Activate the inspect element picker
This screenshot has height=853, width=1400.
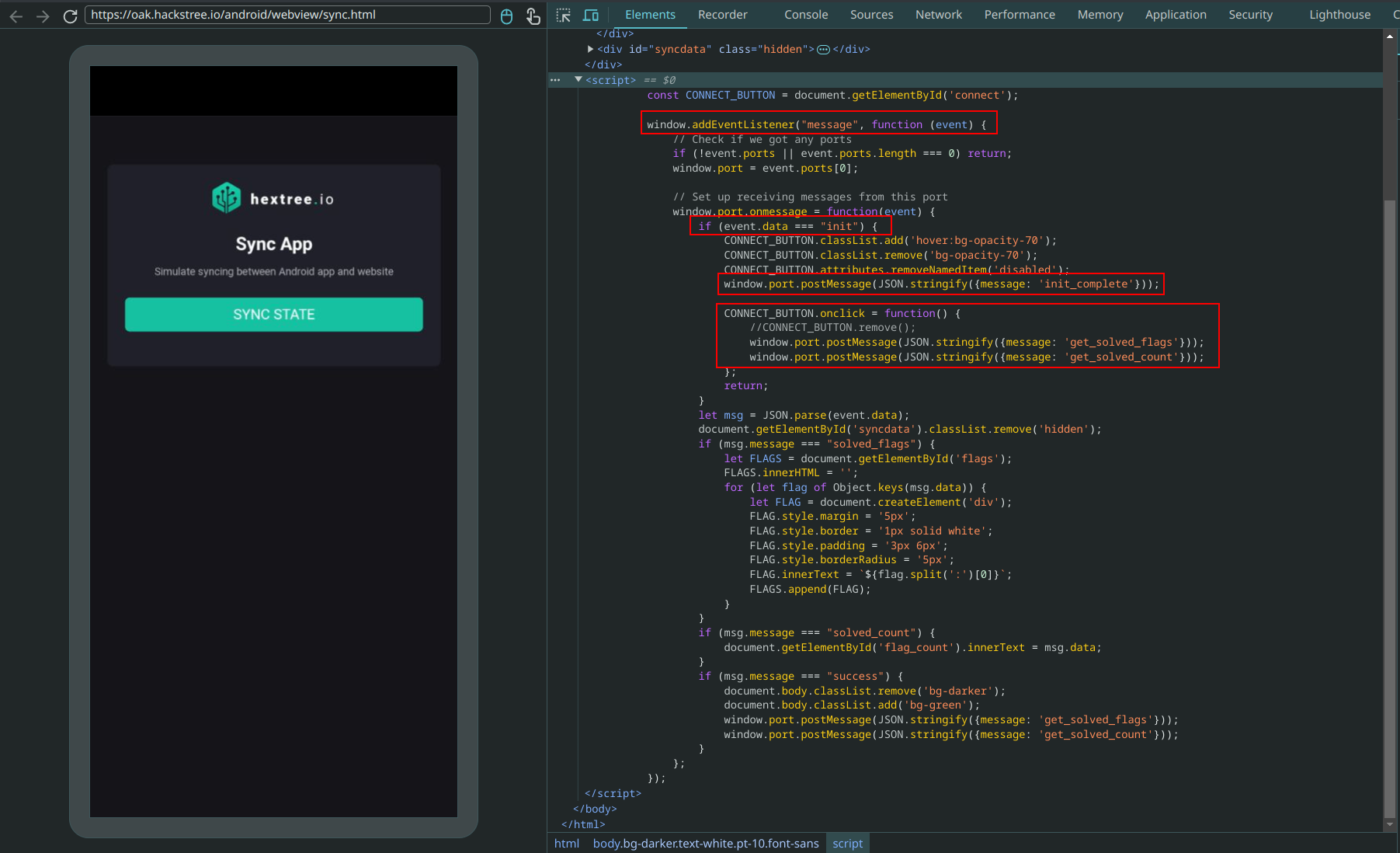(564, 15)
